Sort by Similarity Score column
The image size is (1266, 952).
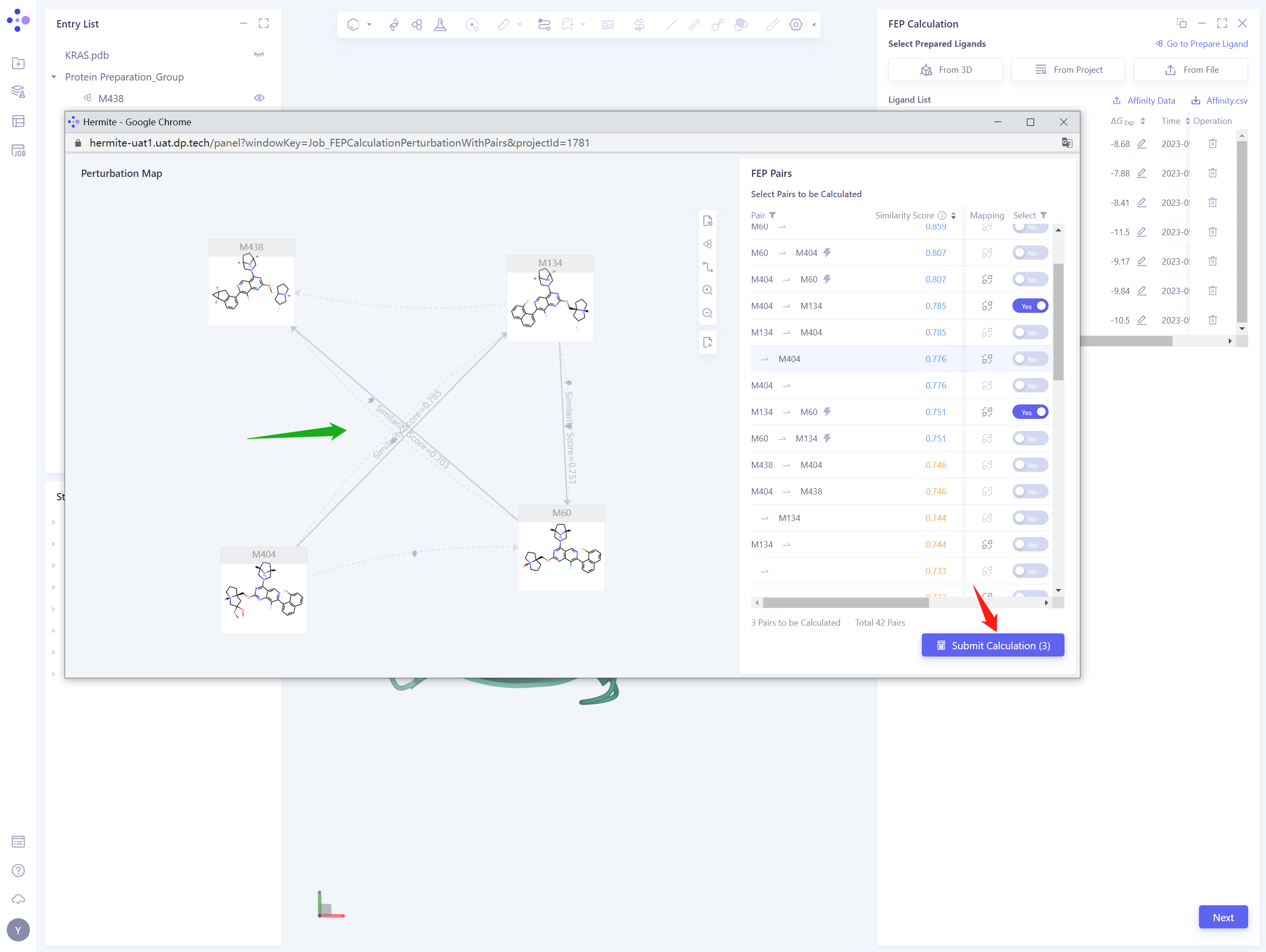coord(953,215)
